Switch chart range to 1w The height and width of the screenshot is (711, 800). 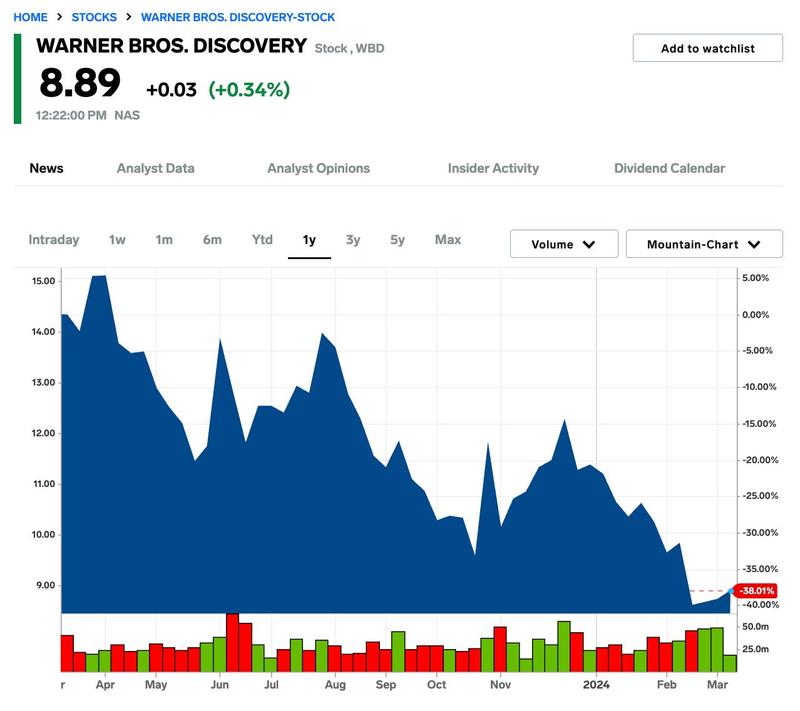tap(117, 240)
